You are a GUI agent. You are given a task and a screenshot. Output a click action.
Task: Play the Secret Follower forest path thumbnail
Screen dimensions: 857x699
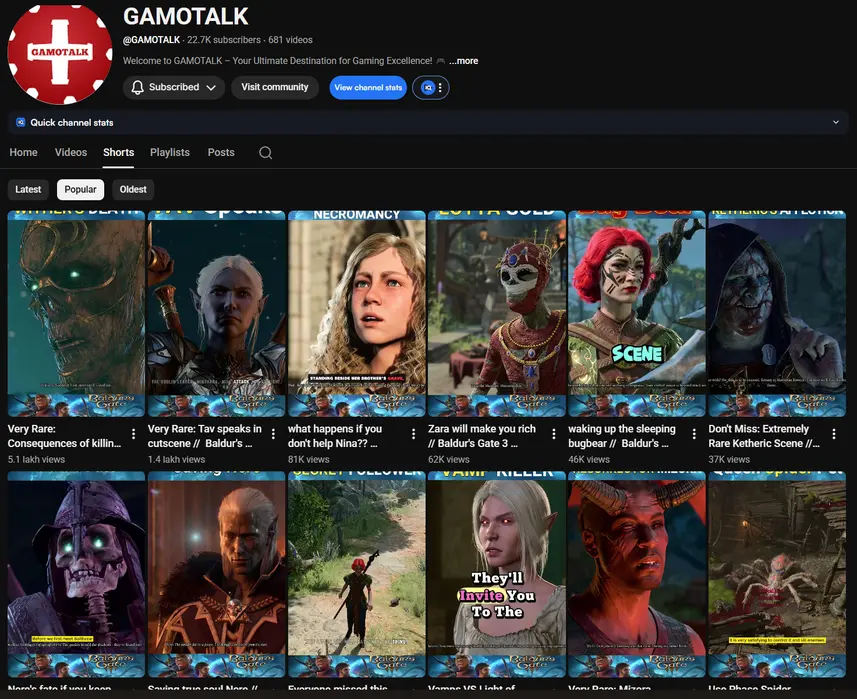[356, 574]
